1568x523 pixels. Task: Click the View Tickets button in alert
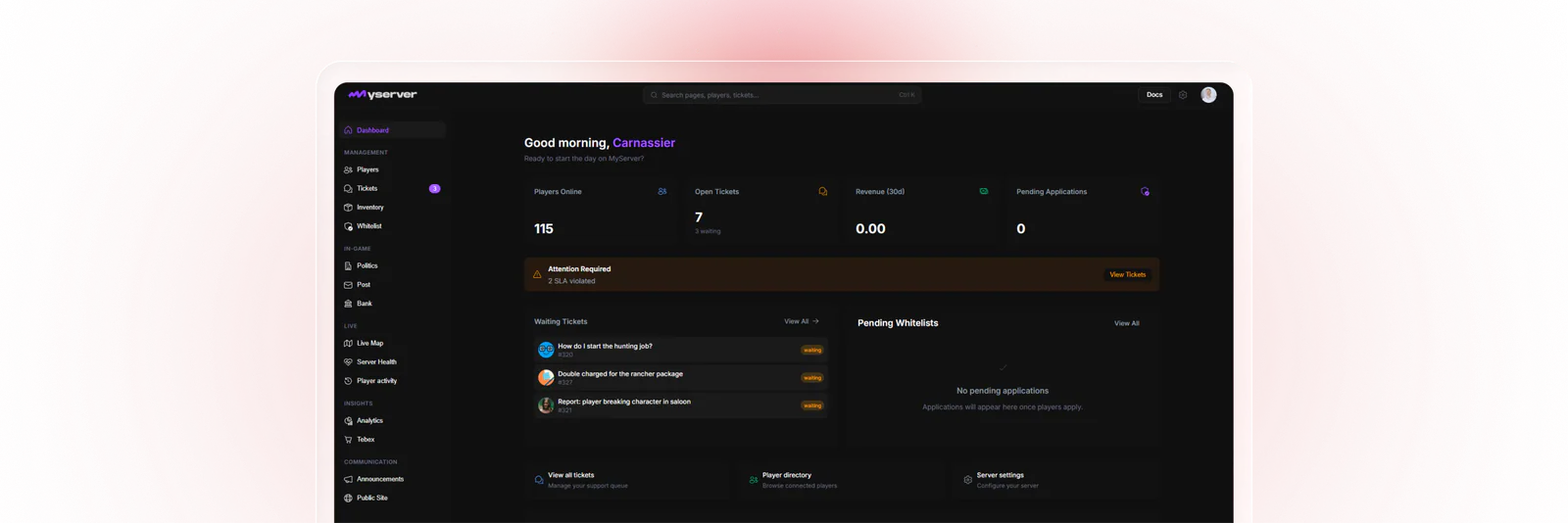1127,274
